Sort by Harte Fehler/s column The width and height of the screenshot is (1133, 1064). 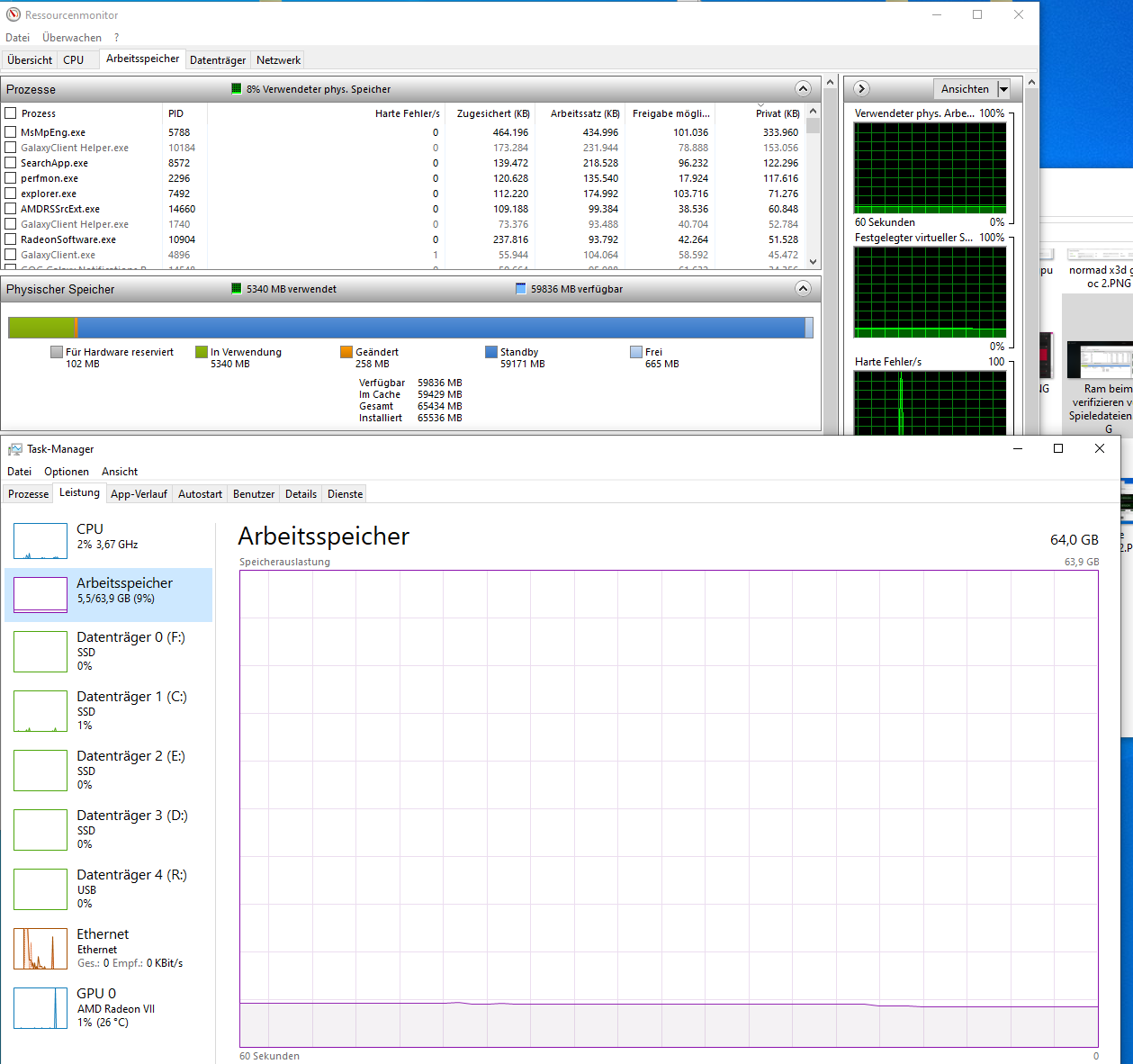(x=326, y=113)
